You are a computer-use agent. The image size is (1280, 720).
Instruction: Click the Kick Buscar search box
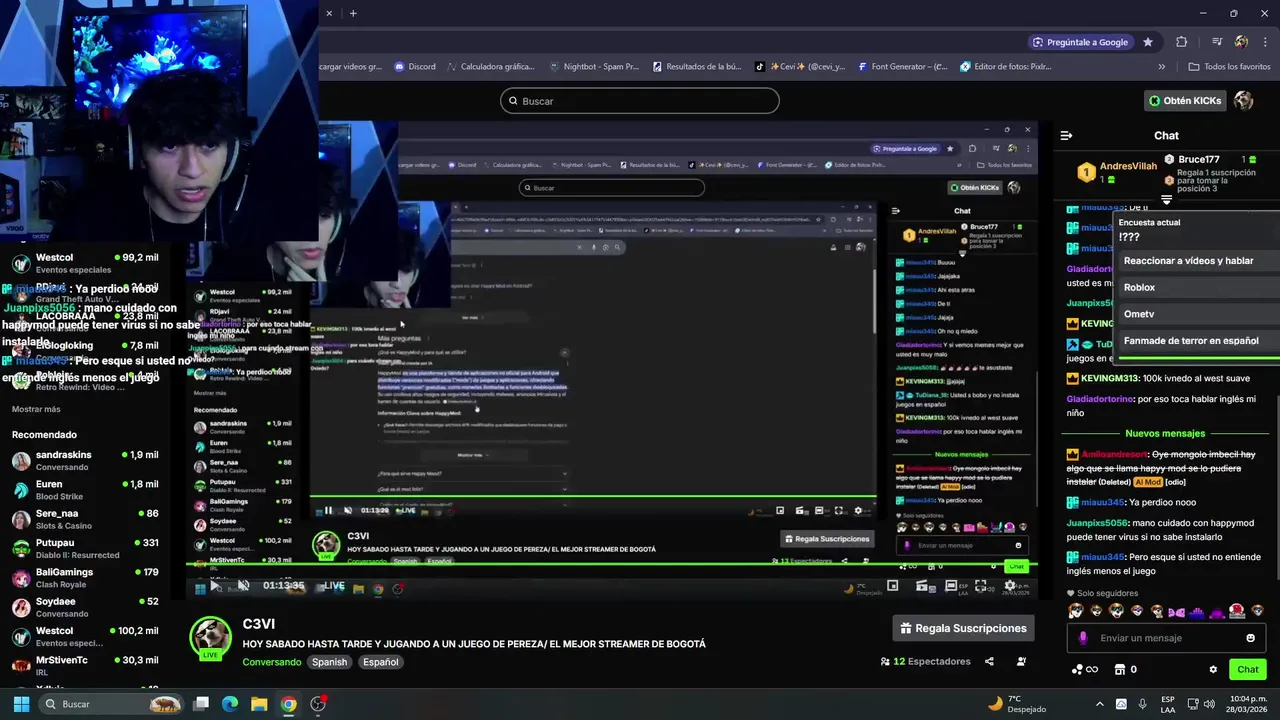(x=640, y=101)
